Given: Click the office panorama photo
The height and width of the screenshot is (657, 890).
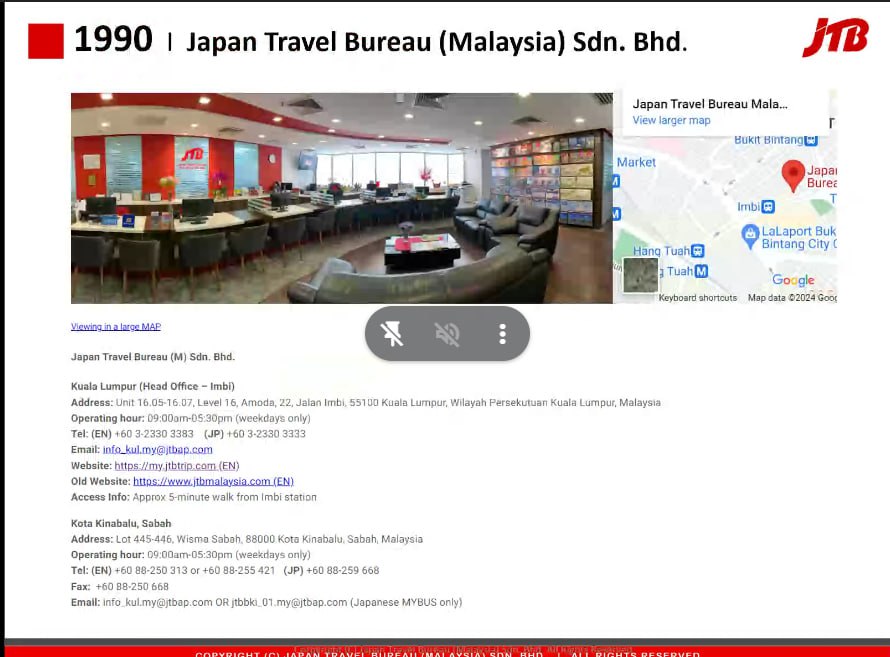Looking at the screenshot, I should click(x=342, y=198).
